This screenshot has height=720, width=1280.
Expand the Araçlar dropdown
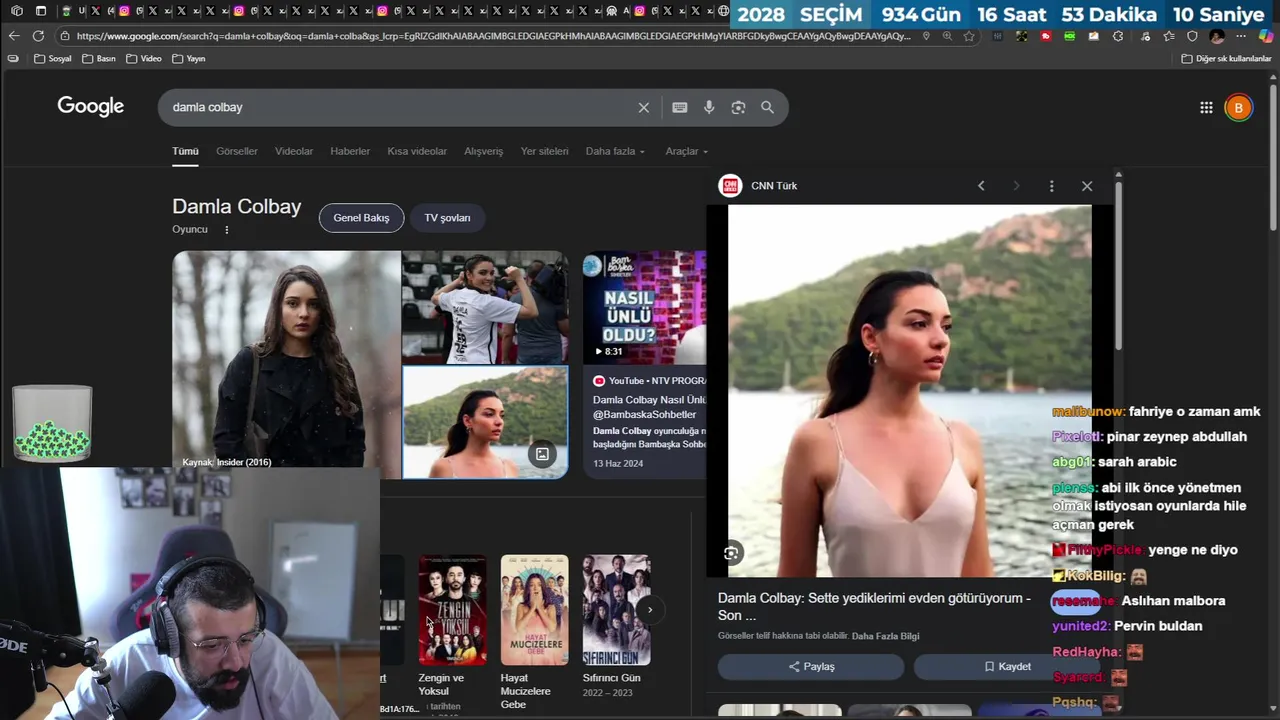click(687, 151)
